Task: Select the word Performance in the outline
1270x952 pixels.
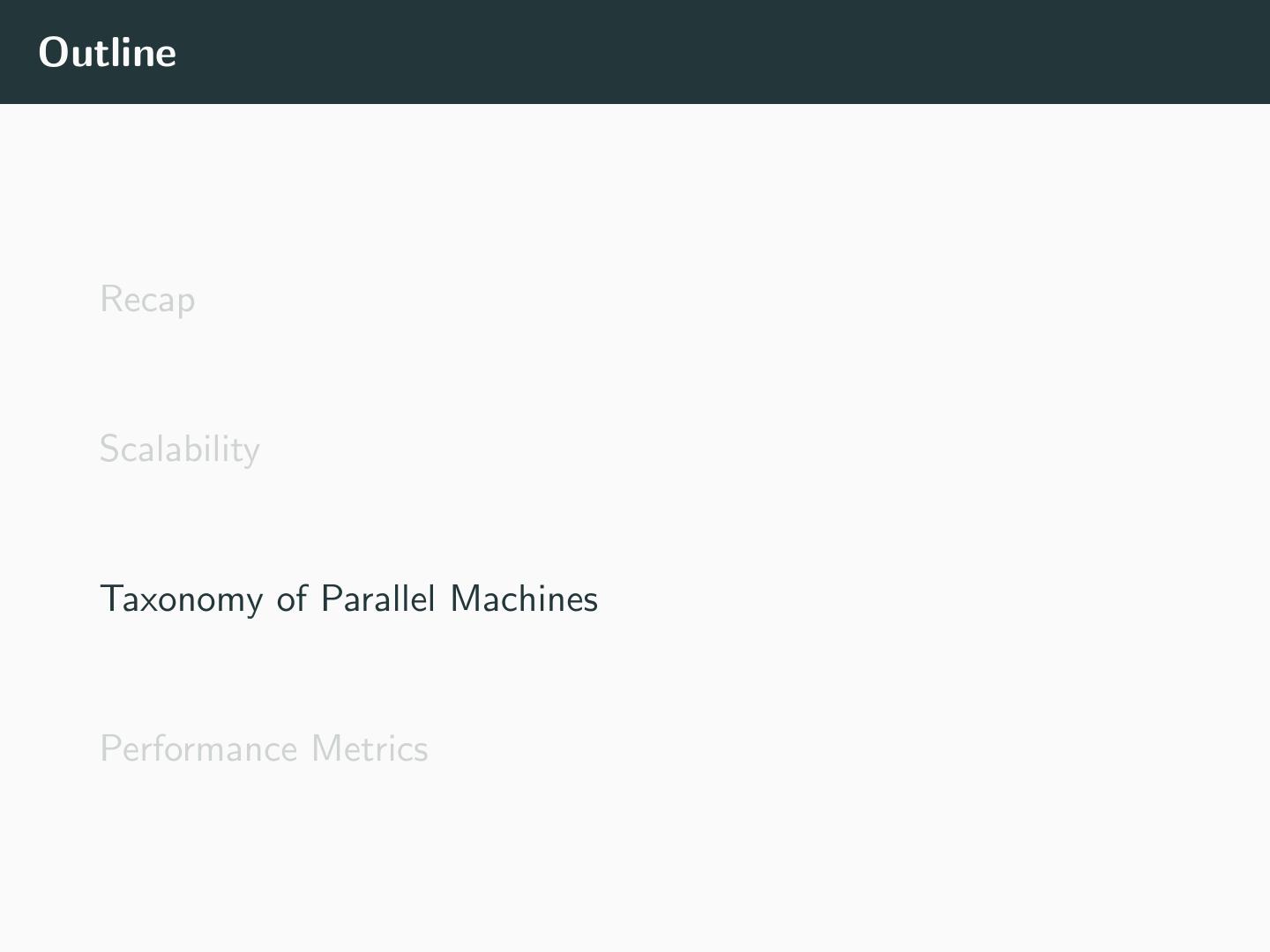Action: pos(198,749)
